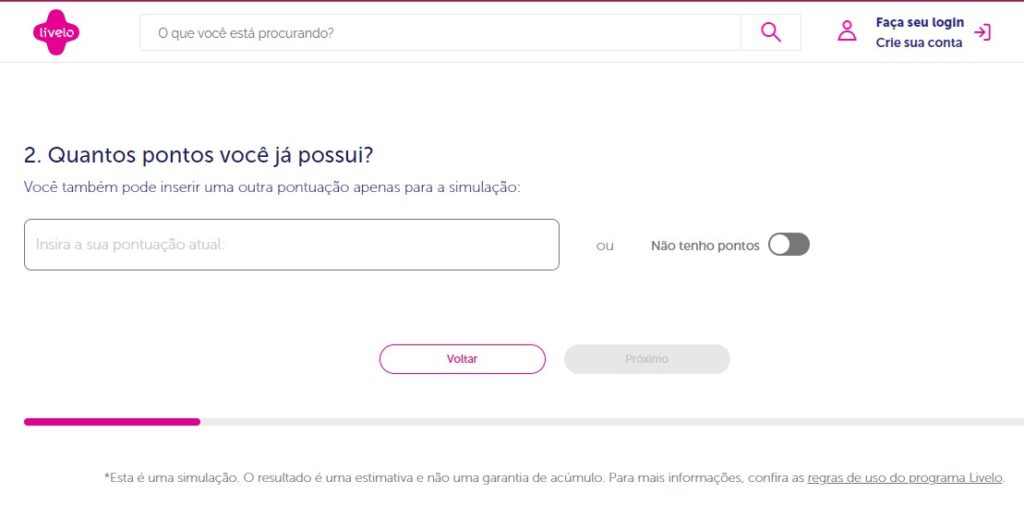Click the login arrow icon
Screen dimensions: 1024x505
click(x=982, y=32)
